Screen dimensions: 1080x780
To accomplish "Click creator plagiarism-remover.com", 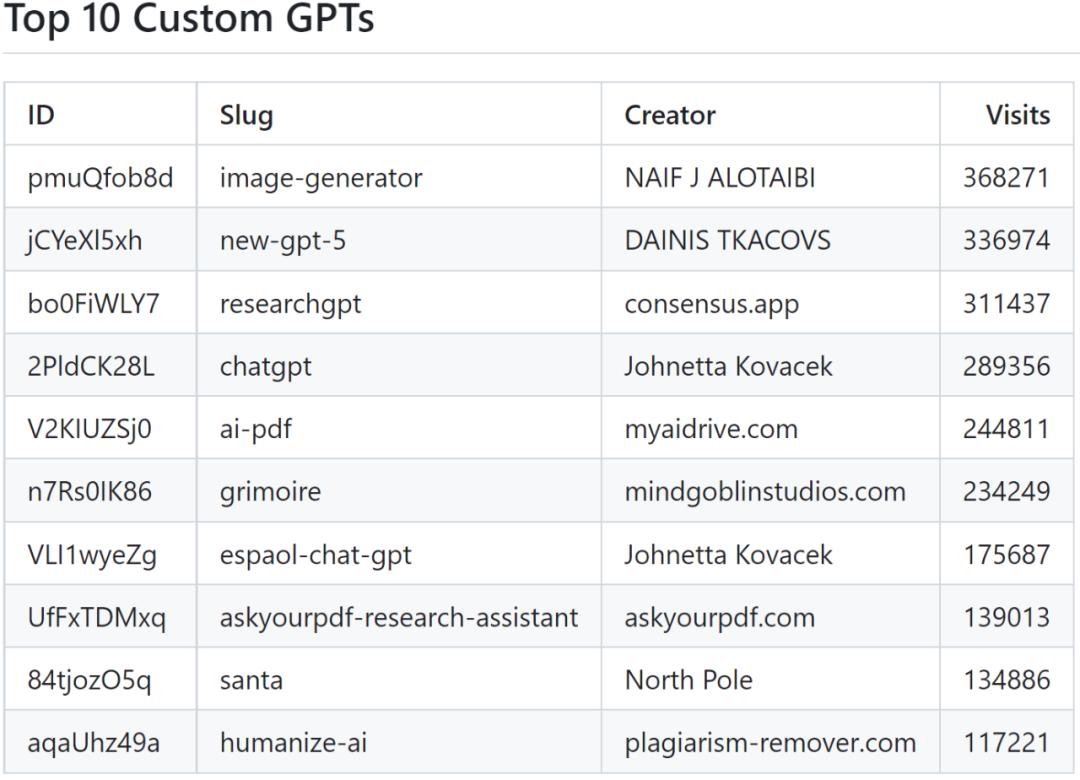I will tap(770, 744).
